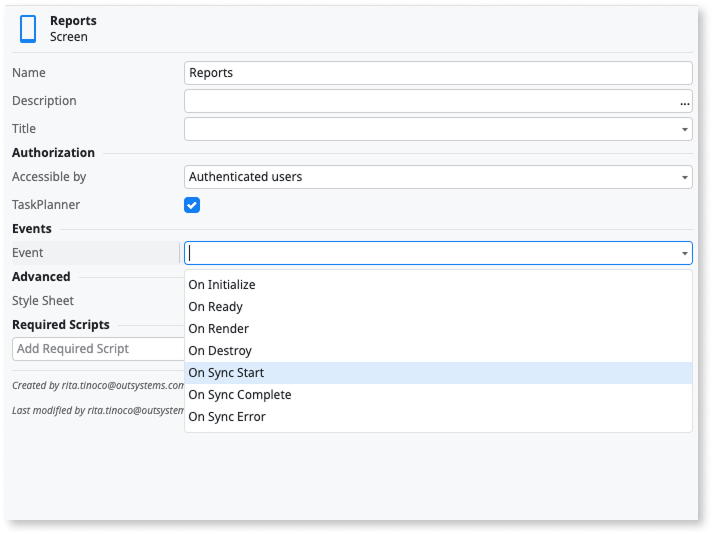Choose On Destroy from the event list
The height and width of the screenshot is (535, 713).
pyautogui.click(x=438, y=351)
